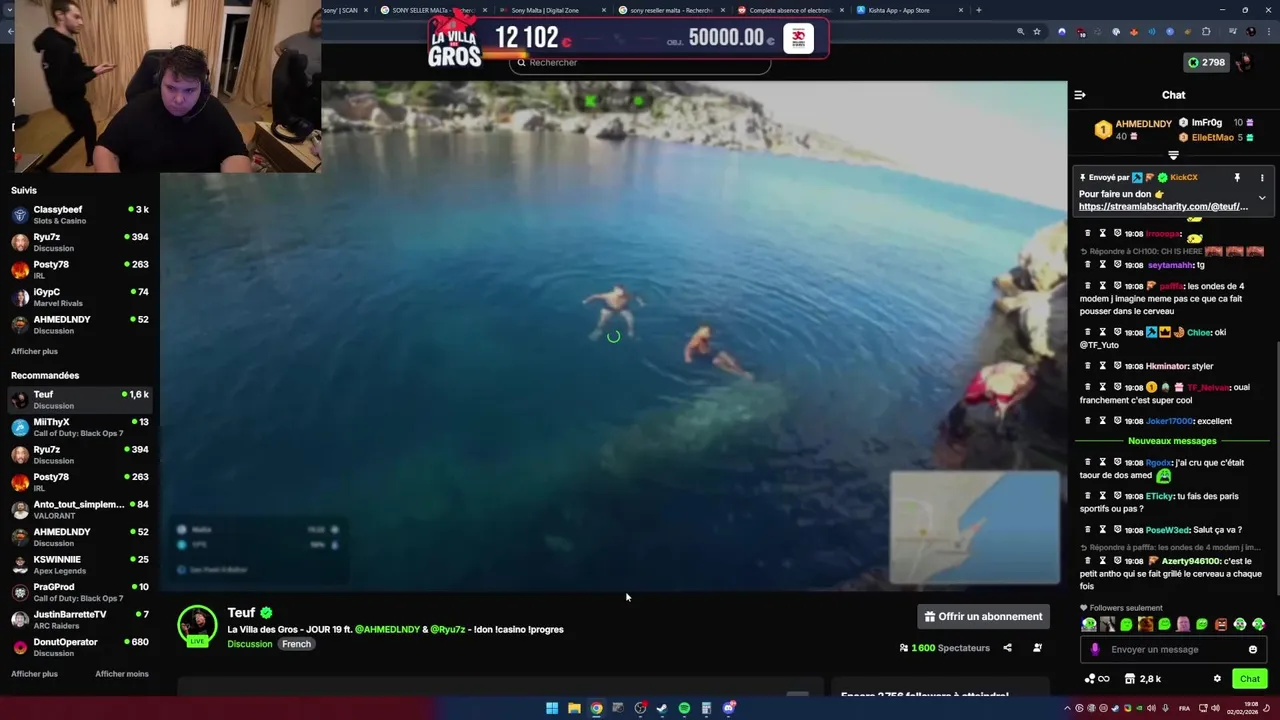The image size is (1280, 720).
Task: Delete the seytamahh chat message
Action: [x=1088, y=265]
